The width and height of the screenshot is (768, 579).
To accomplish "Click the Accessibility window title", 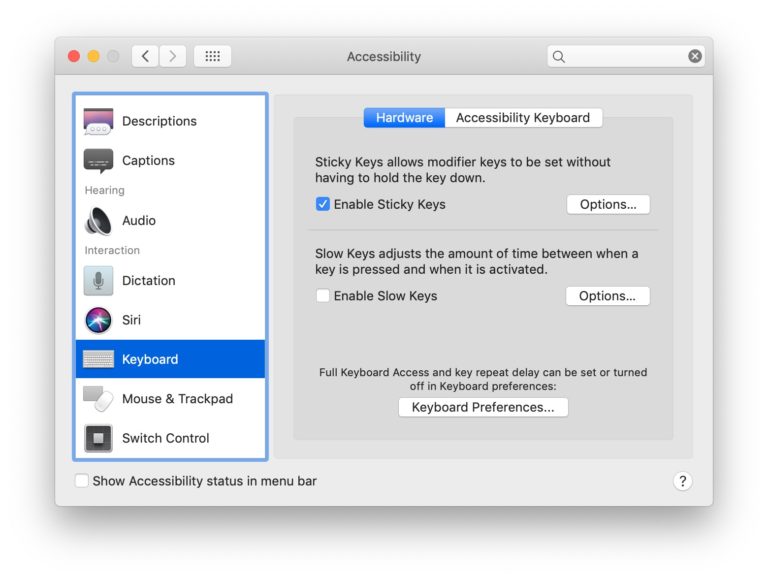I will (x=384, y=57).
